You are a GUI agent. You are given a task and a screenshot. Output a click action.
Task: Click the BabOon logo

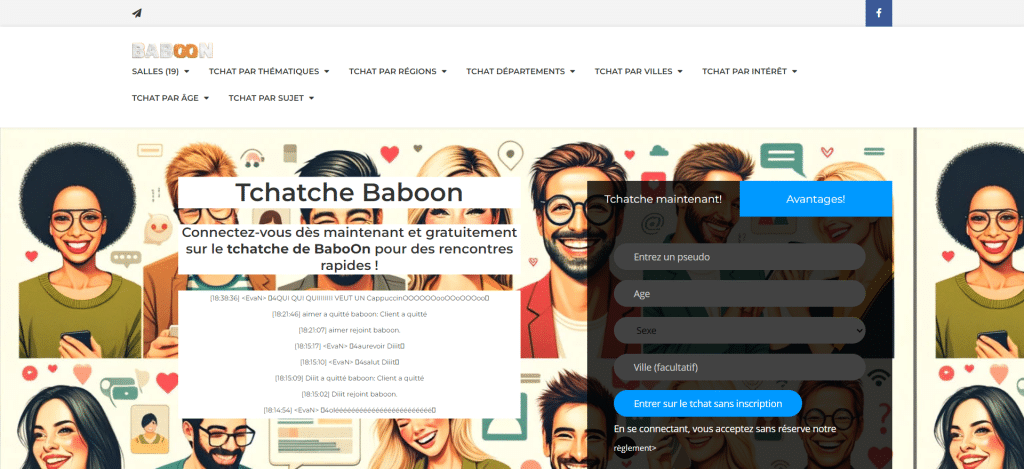(172, 50)
